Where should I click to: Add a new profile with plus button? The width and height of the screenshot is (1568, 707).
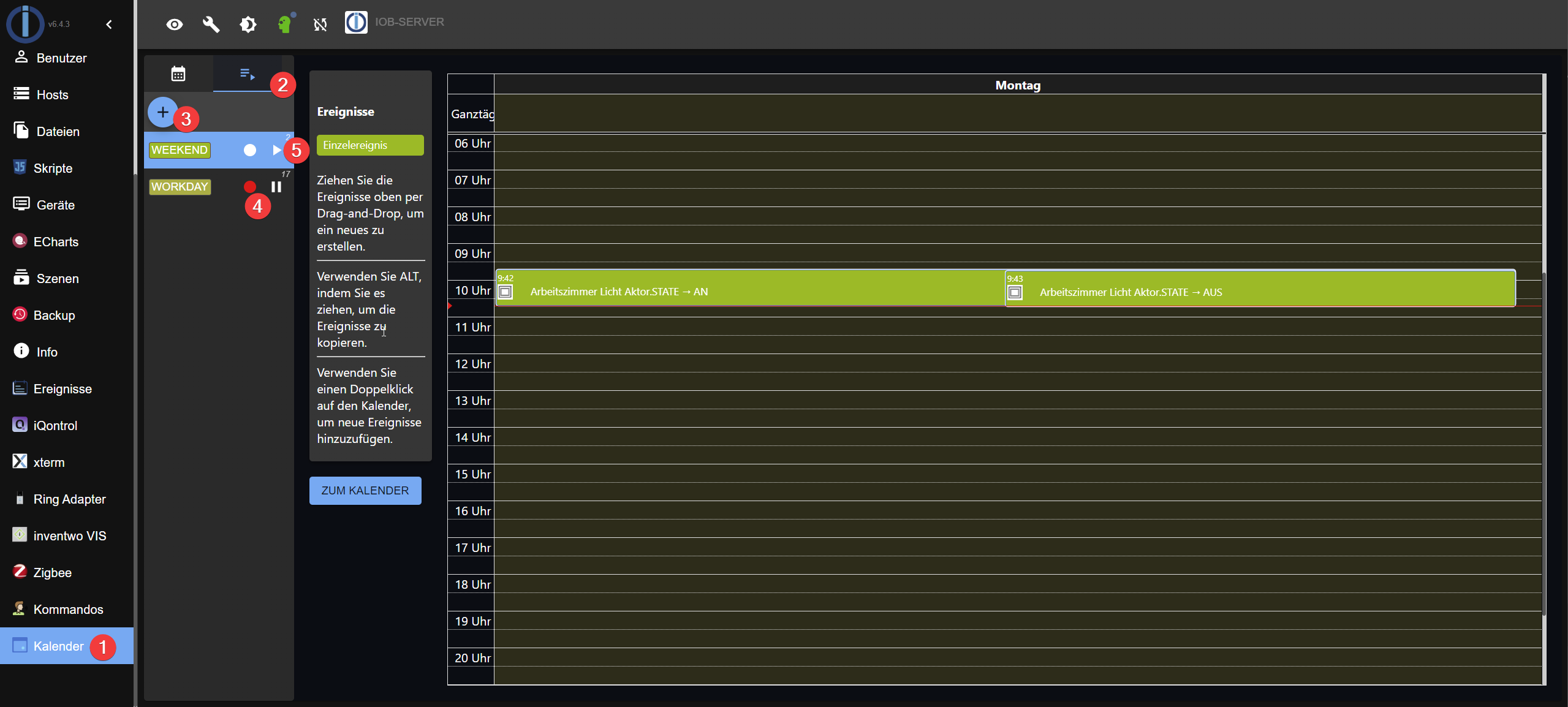click(162, 112)
